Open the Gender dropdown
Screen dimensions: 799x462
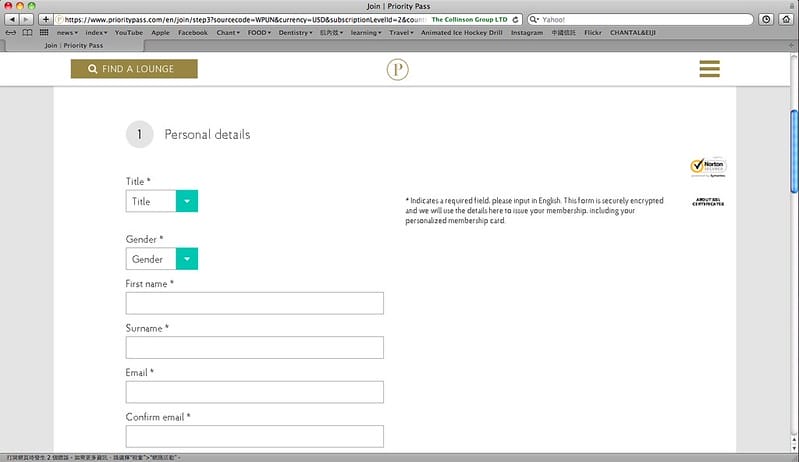pos(162,259)
